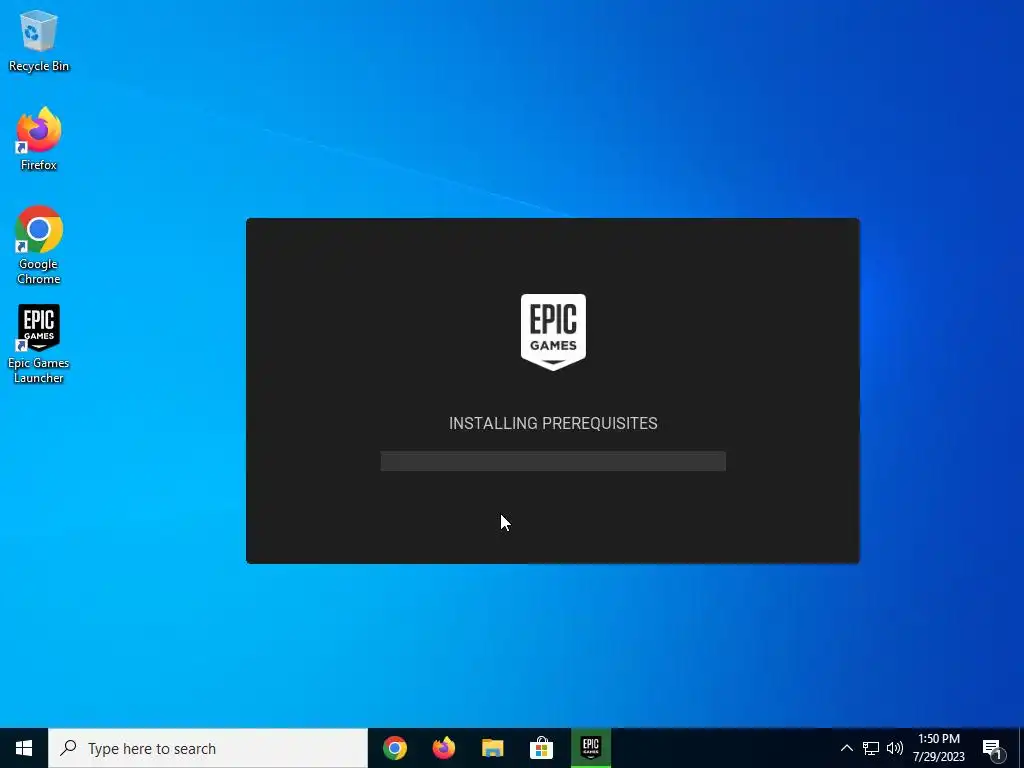This screenshot has height=768, width=1024.
Task: Open File Explorer from the taskbar
Action: pyautogui.click(x=493, y=748)
